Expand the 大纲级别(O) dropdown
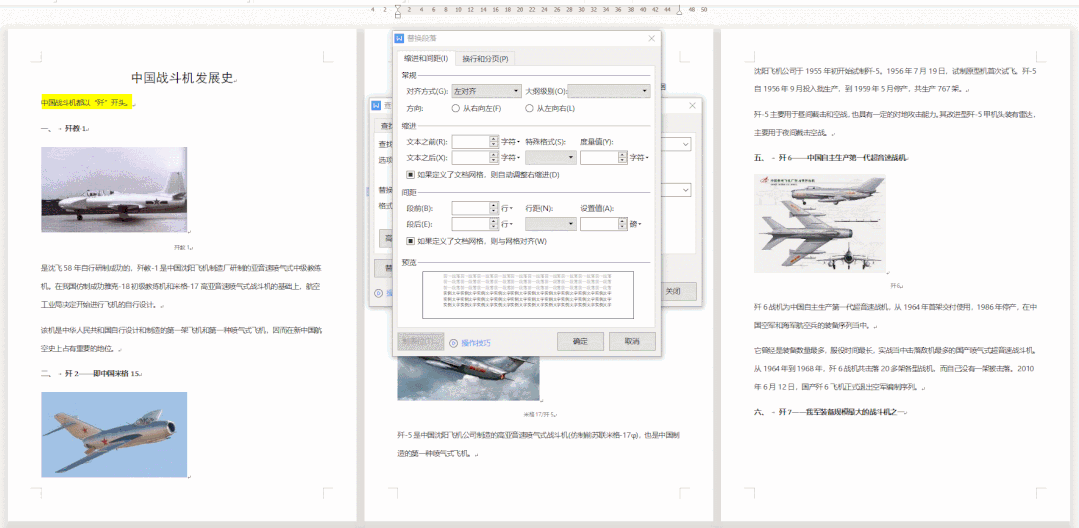 (x=609, y=91)
